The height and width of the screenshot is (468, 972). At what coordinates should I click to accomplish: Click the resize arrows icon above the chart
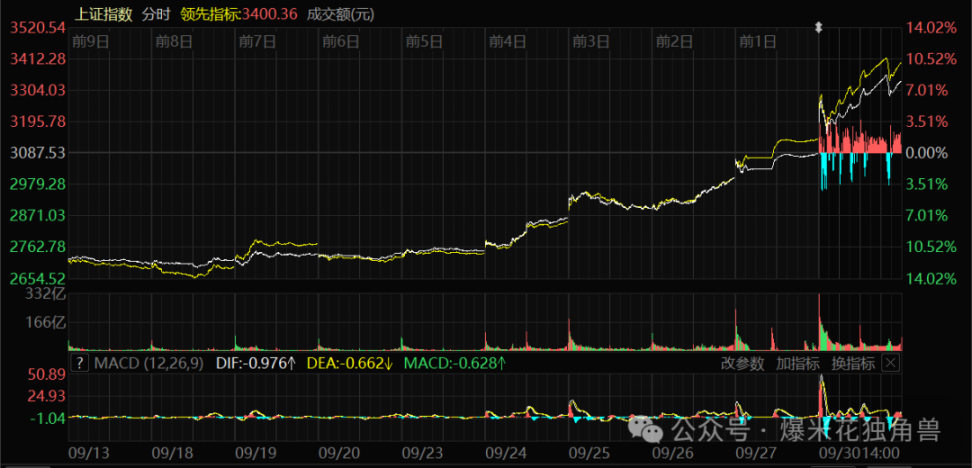[818, 27]
